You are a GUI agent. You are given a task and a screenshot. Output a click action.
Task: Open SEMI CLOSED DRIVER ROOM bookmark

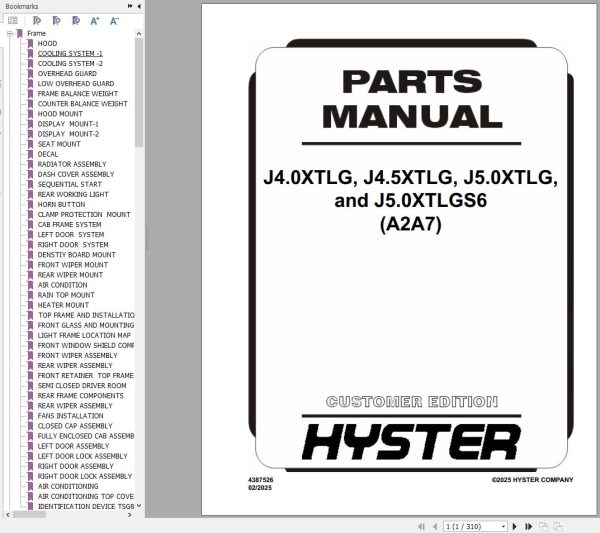(x=82, y=386)
